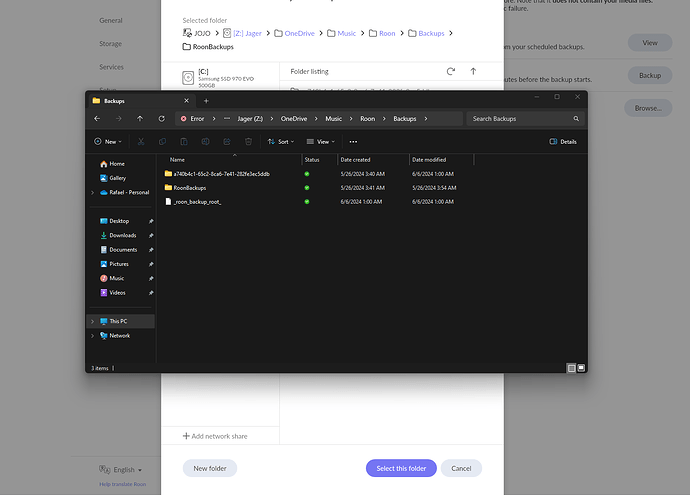The width and height of the screenshot is (690, 495).
Task: Open the Details pane in Explorer
Action: coord(563,142)
